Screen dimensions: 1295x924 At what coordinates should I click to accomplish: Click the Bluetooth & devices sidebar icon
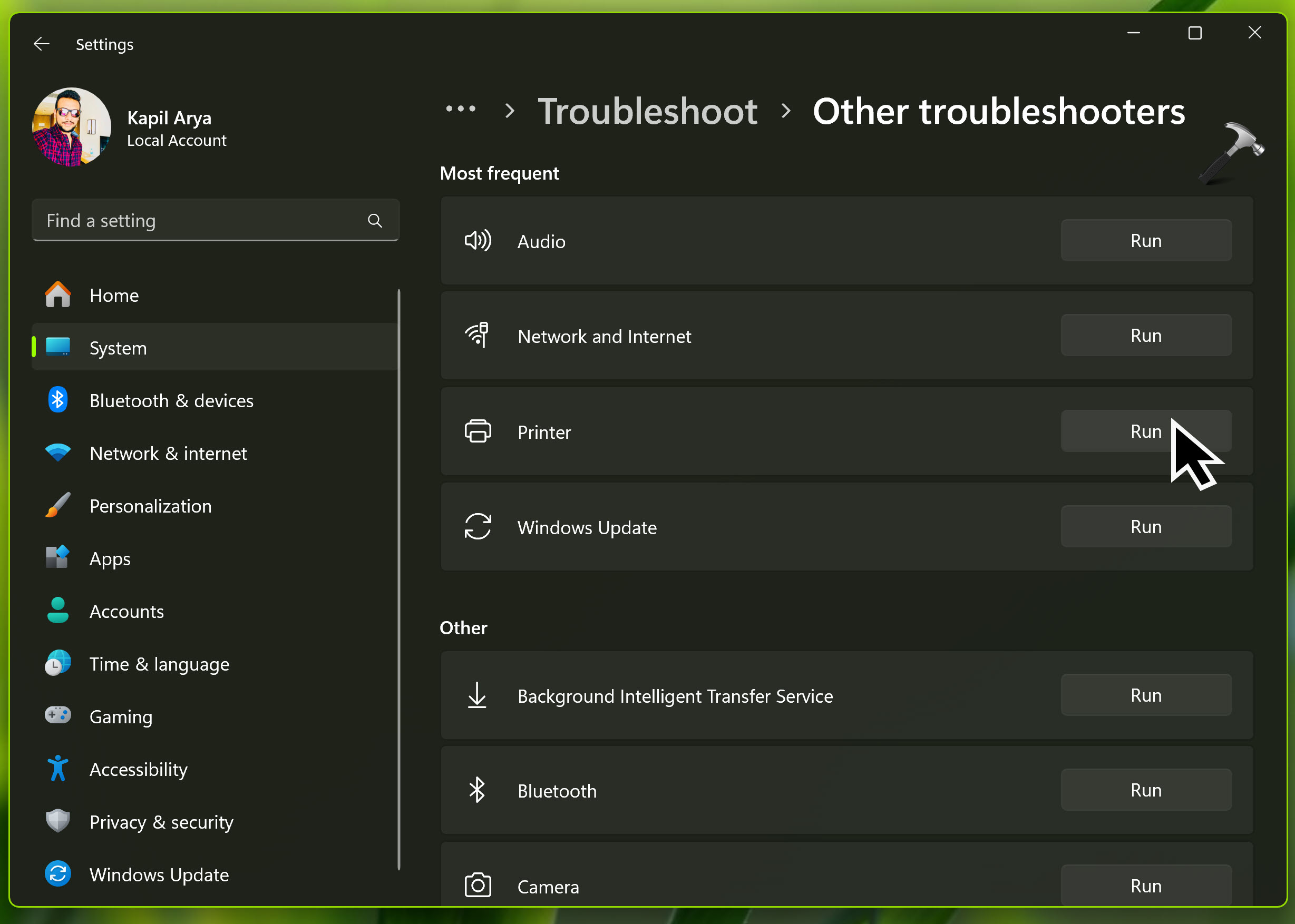point(58,400)
